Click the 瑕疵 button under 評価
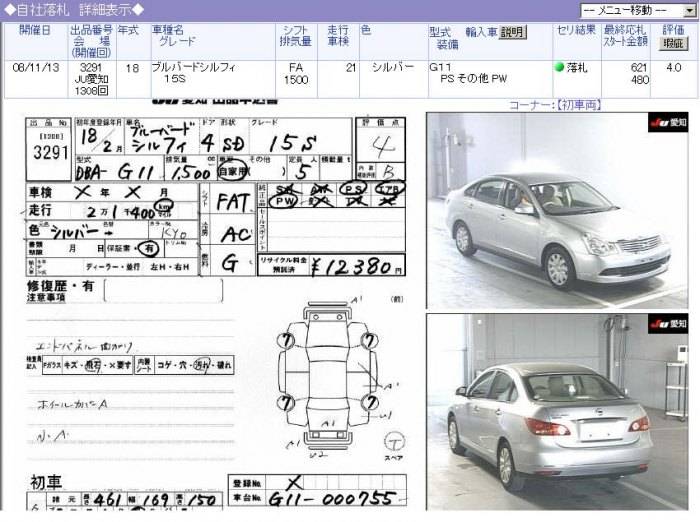This screenshot has height=522, width=700. click(673, 43)
